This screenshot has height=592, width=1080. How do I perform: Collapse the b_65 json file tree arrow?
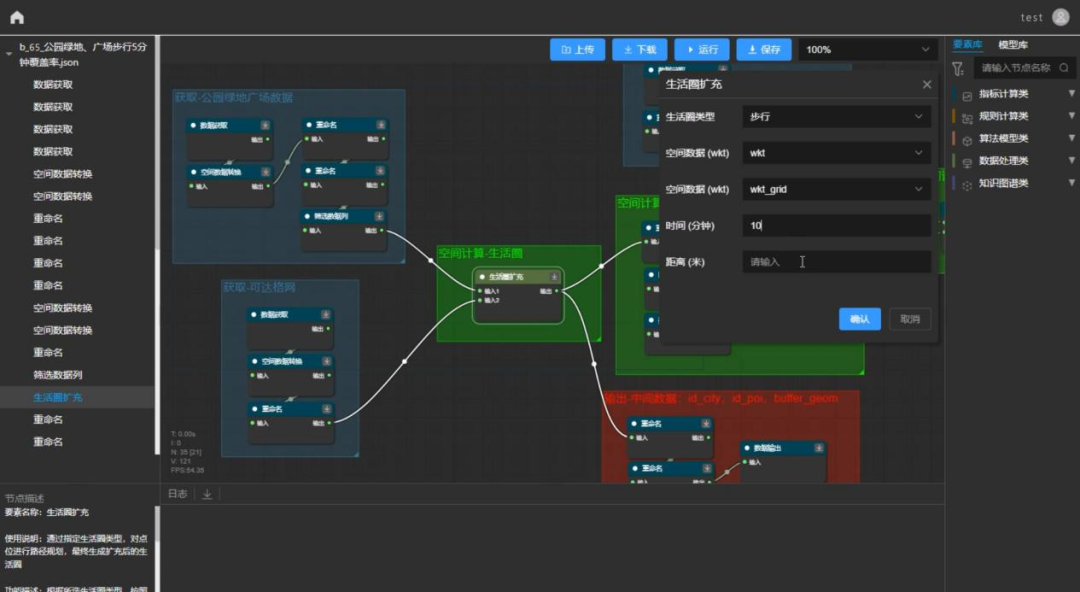(9, 54)
